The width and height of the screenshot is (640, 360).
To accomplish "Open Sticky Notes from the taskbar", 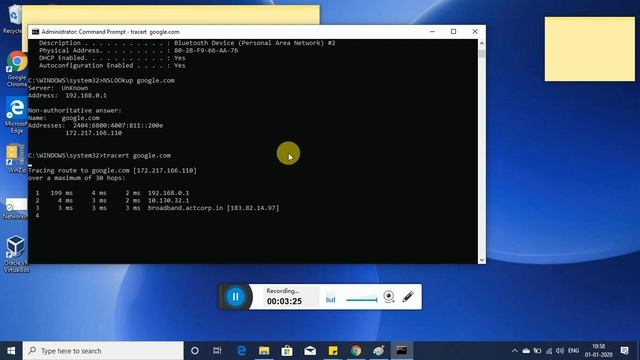I will [333, 351].
